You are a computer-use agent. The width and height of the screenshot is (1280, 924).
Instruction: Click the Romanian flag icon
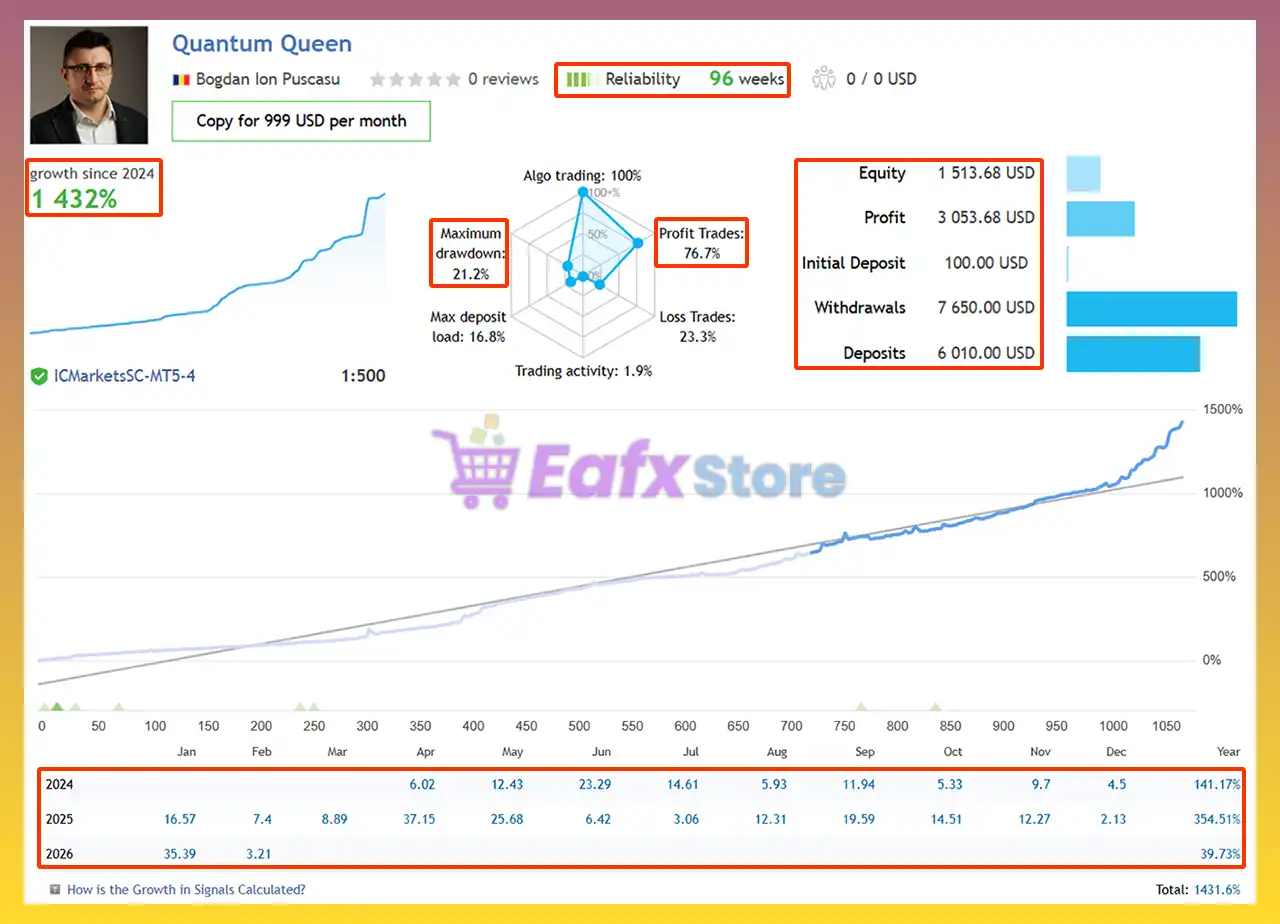(181, 79)
